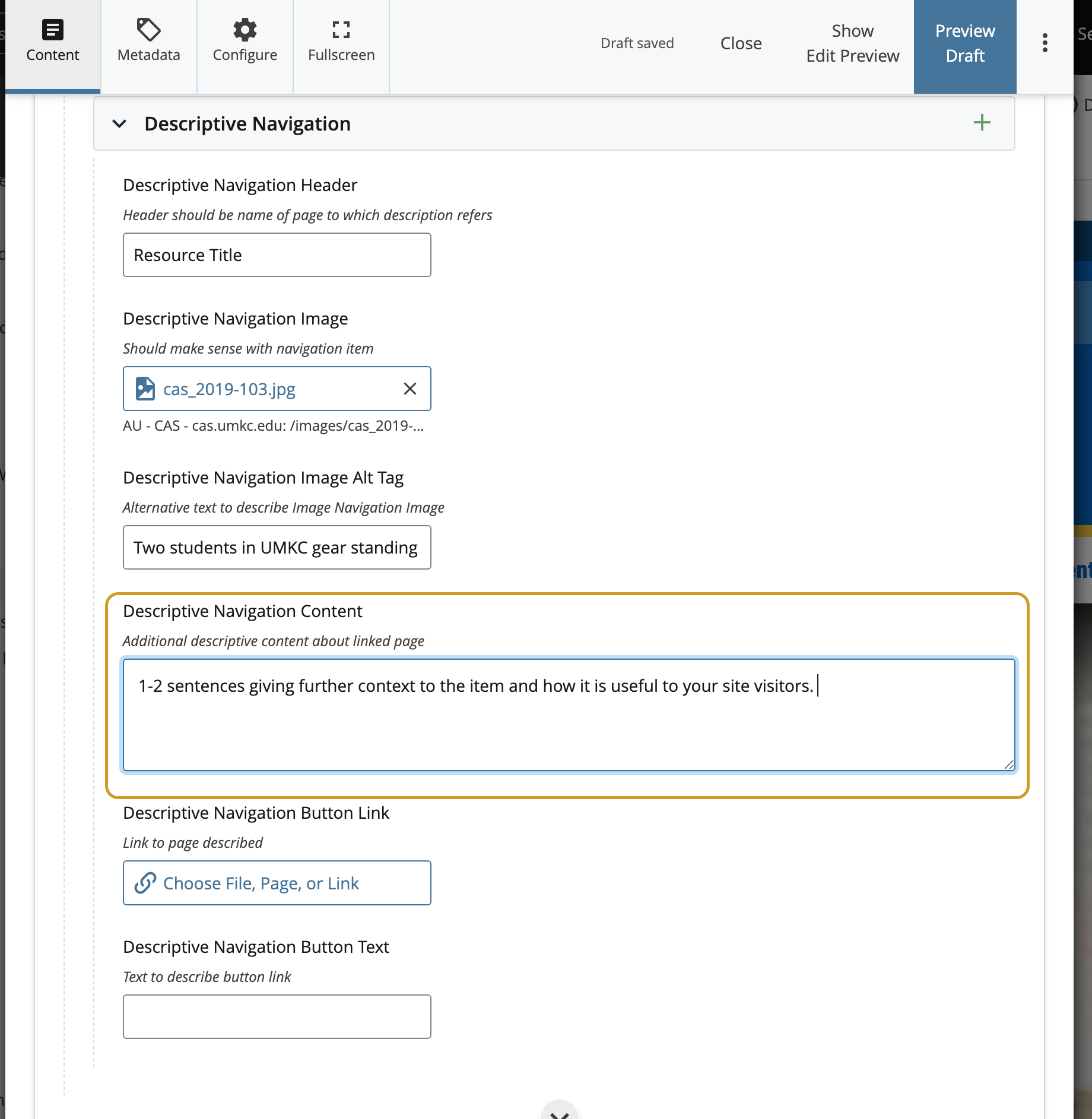
Task: Click the image path text AU - CAS
Action: pyautogui.click(x=273, y=426)
